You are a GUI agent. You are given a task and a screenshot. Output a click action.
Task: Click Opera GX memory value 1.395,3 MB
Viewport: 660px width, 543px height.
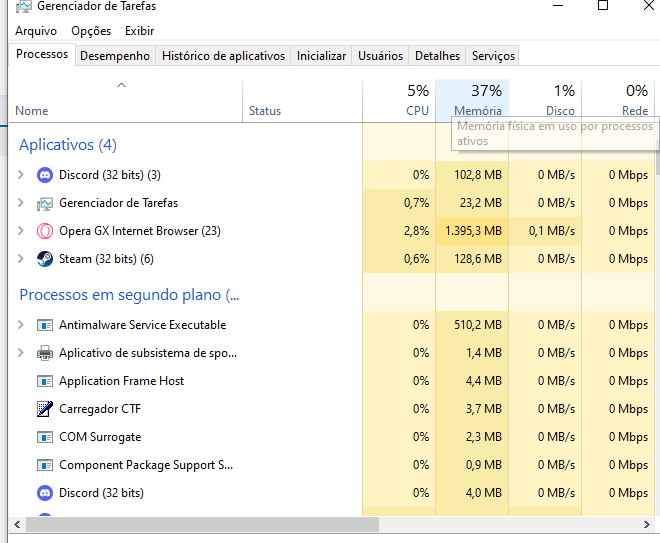(473, 231)
